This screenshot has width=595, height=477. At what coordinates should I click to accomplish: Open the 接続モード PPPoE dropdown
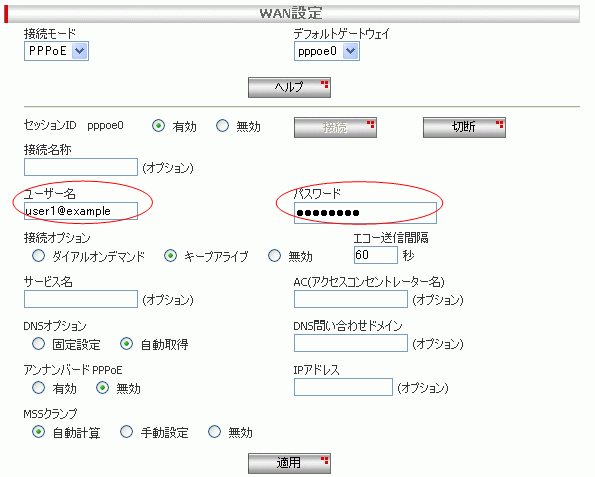tap(56, 51)
